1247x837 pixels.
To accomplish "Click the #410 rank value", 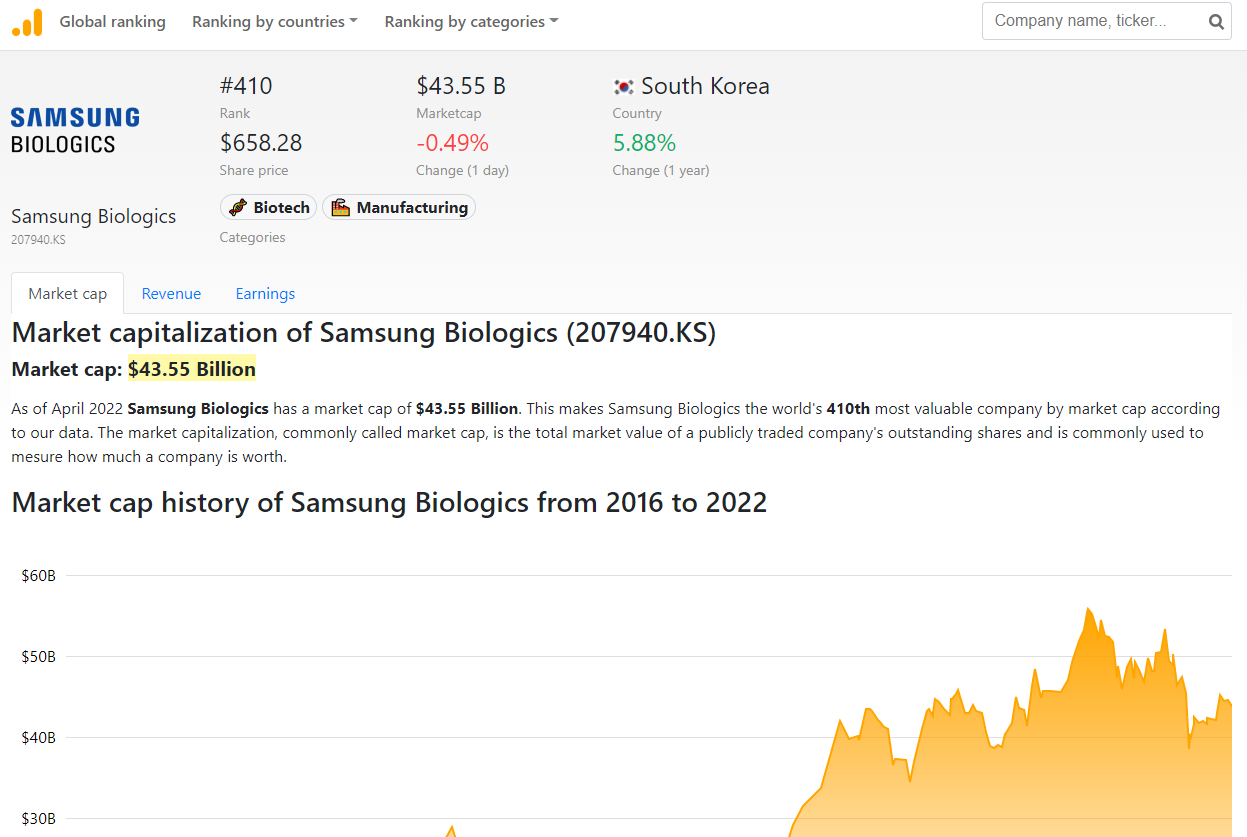I will (x=246, y=86).
